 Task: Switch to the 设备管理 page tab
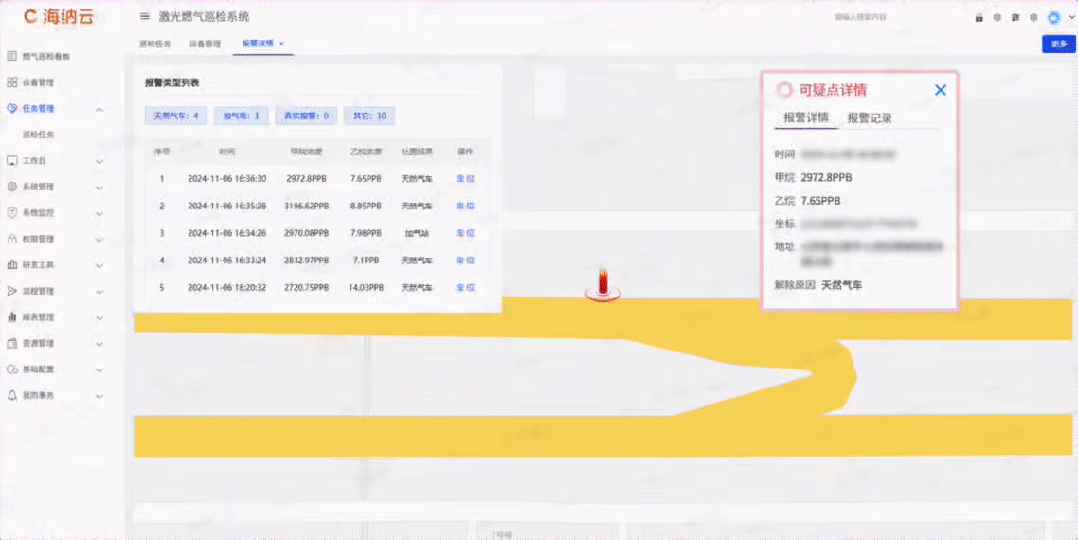(x=205, y=43)
